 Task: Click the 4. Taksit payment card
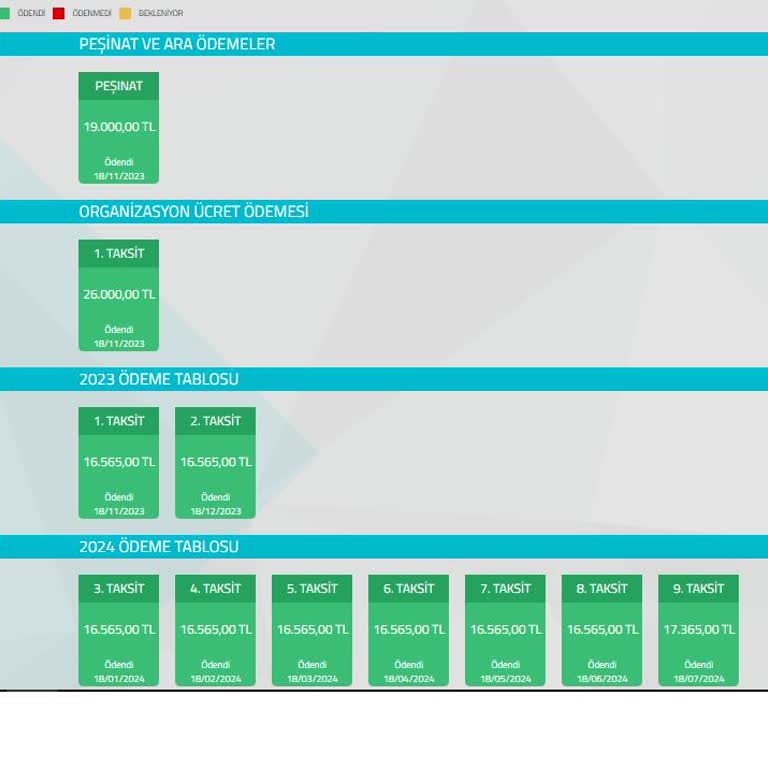pos(215,630)
